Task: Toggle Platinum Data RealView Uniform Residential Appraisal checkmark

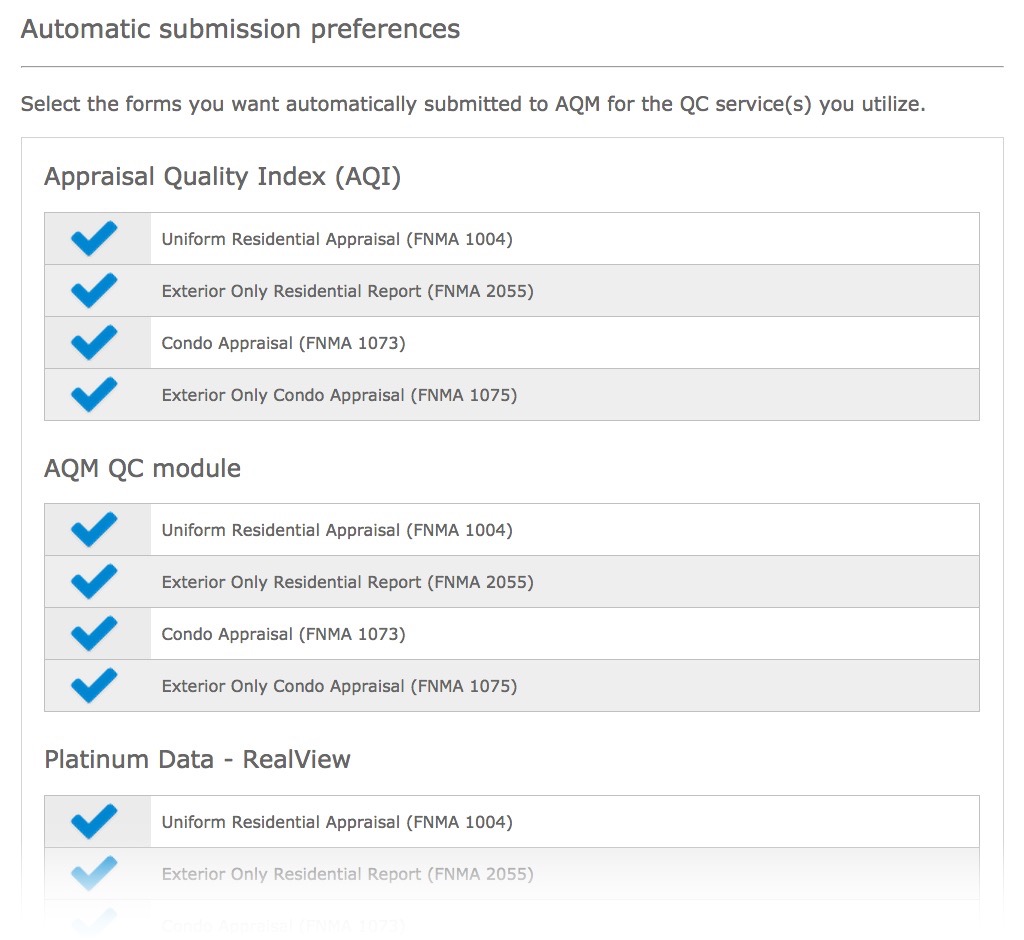Action: 94,821
